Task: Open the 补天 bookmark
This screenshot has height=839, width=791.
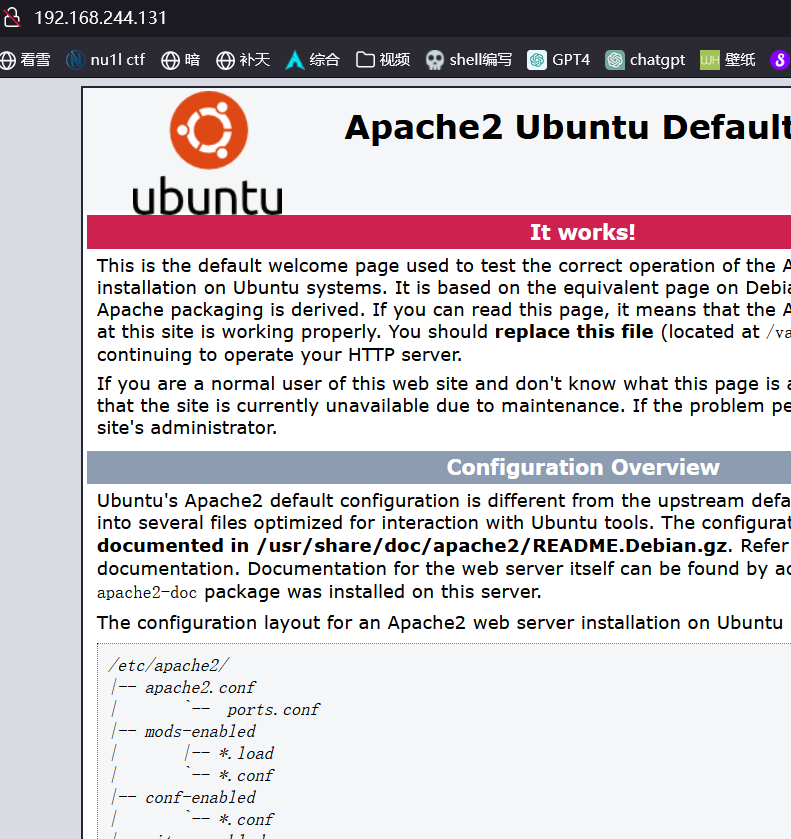Action: click(x=243, y=60)
